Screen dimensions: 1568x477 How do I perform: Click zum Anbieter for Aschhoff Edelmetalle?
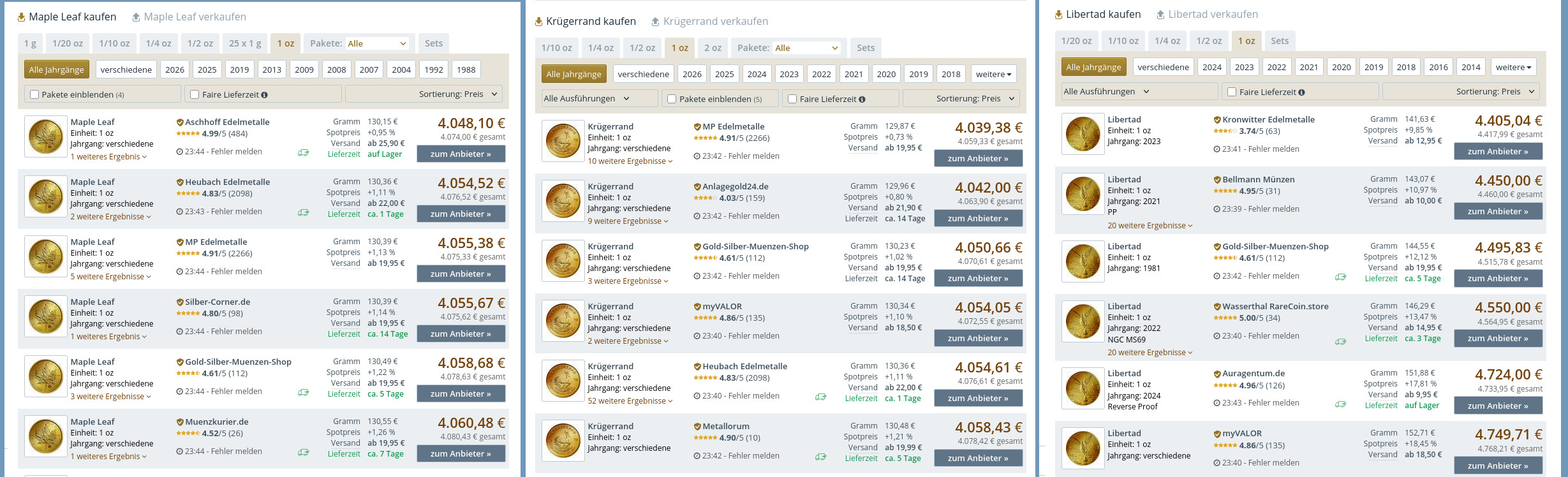tap(461, 154)
